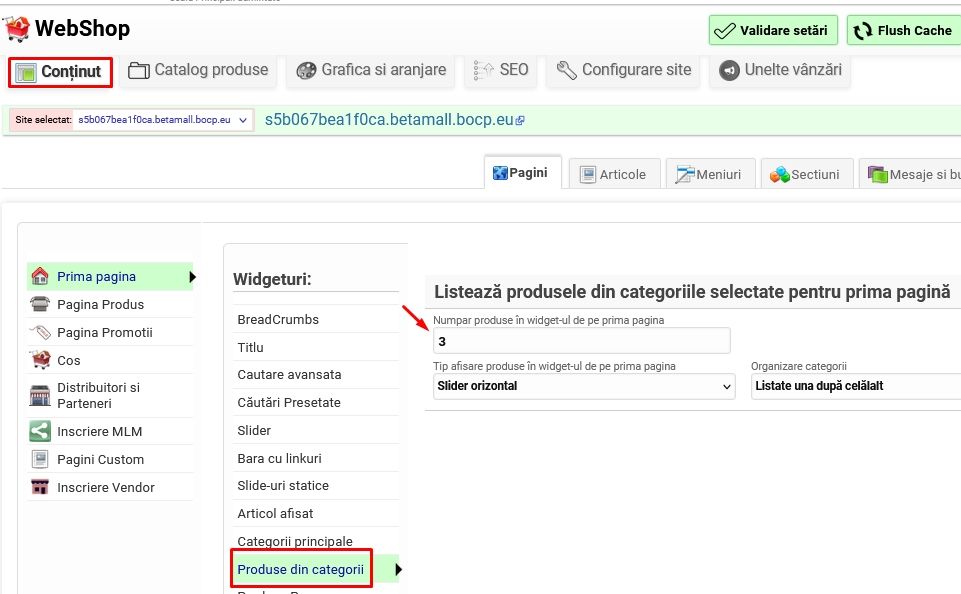This screenshot has height=594, width=961.
Task: Click the WebShop cart logo icon
Action: tap(17, 29)
